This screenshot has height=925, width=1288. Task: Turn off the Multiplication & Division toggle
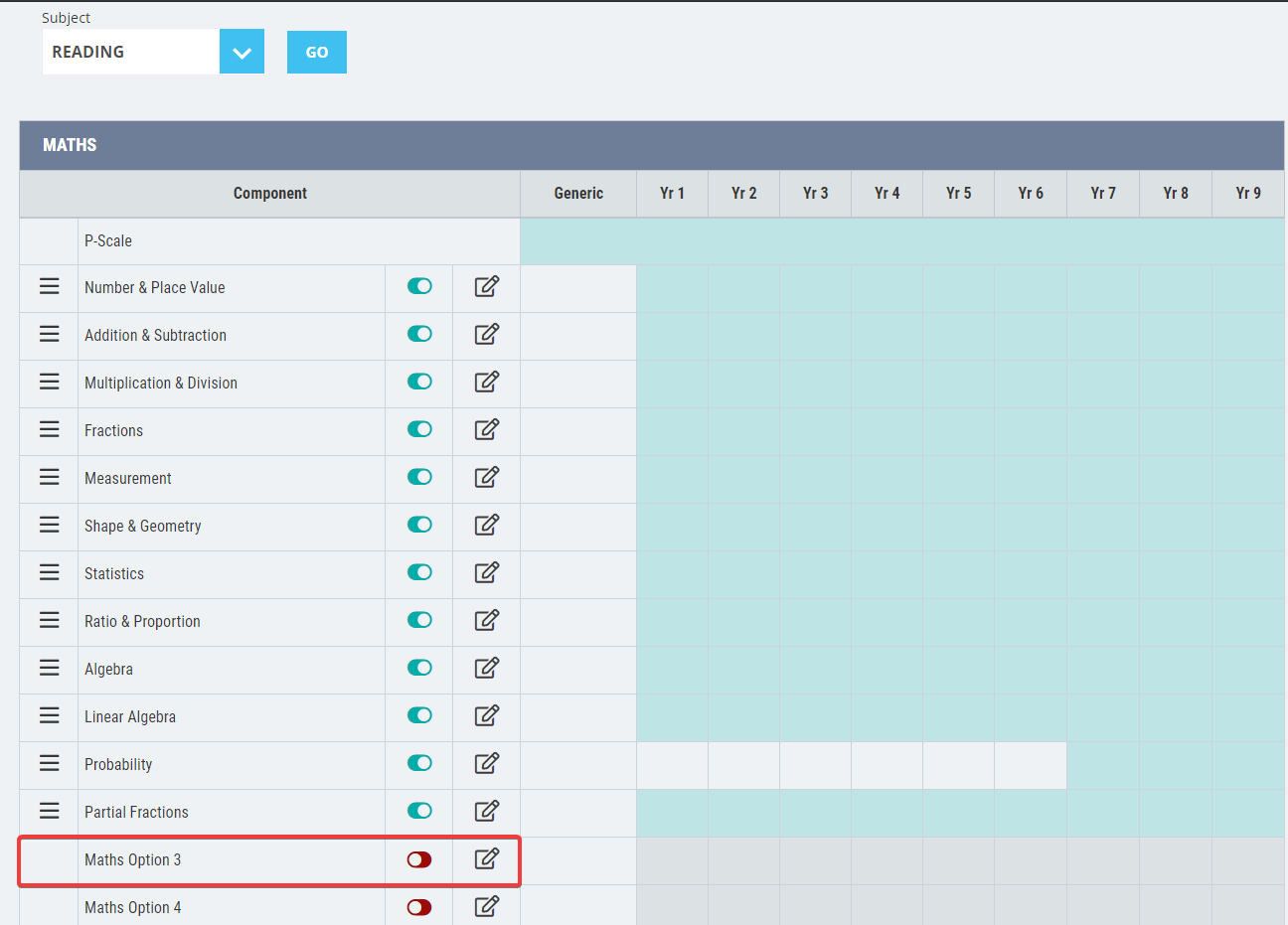click(x=419, y=382)
